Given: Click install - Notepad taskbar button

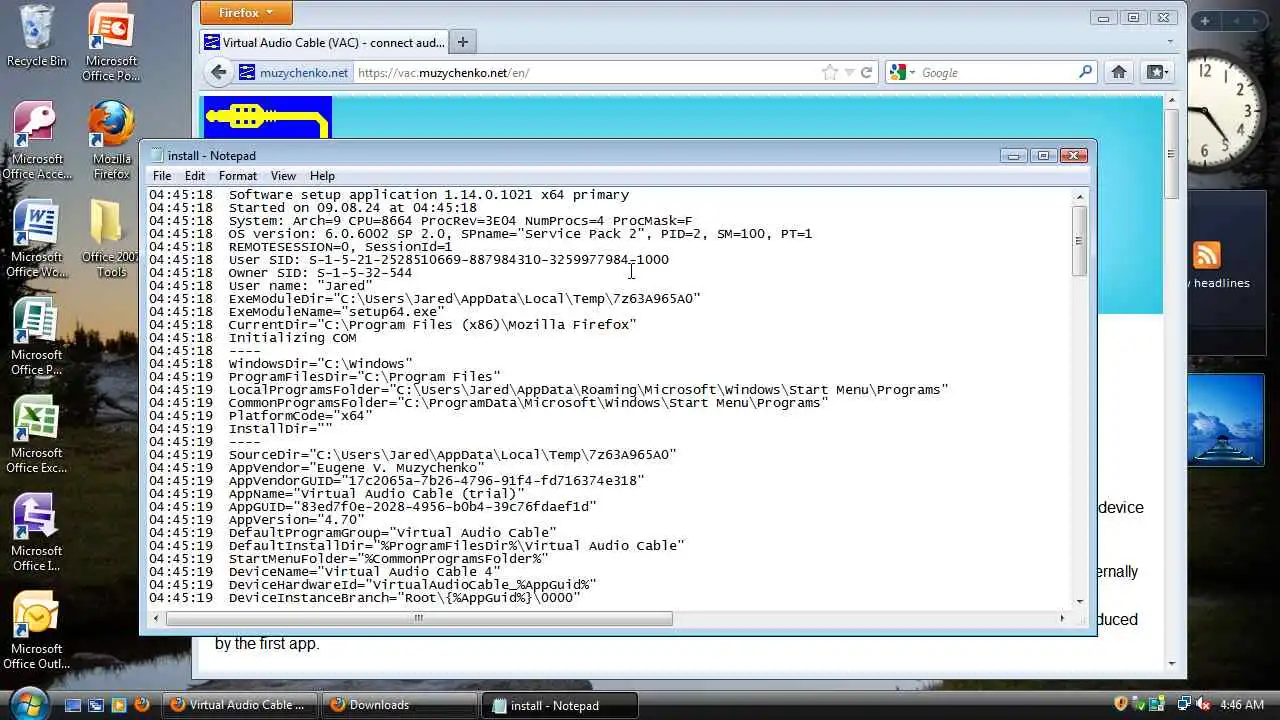Looking at the screenshot, I should pos(559,705).
